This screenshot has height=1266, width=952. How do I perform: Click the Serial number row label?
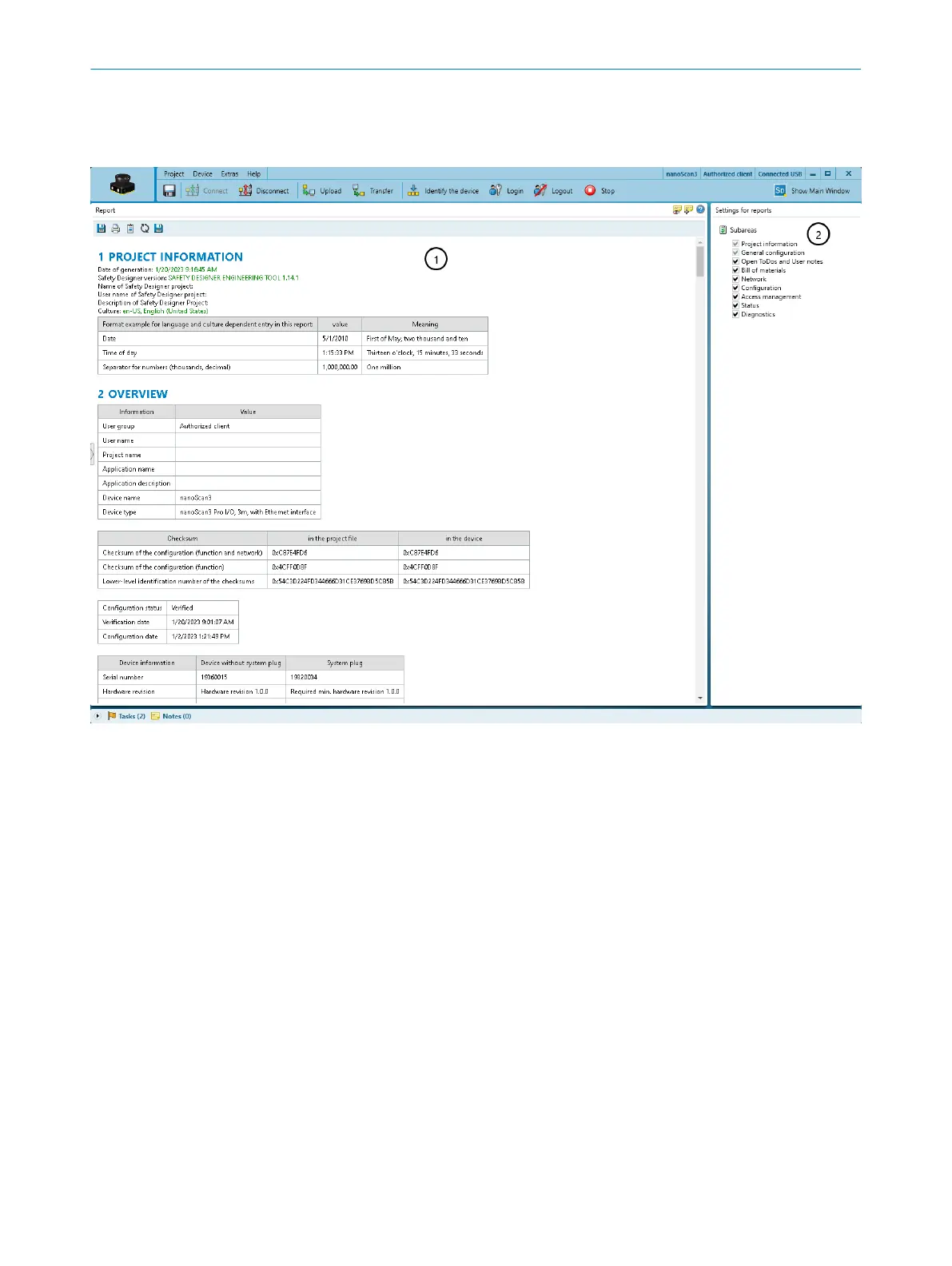click(x=147, y=677)
